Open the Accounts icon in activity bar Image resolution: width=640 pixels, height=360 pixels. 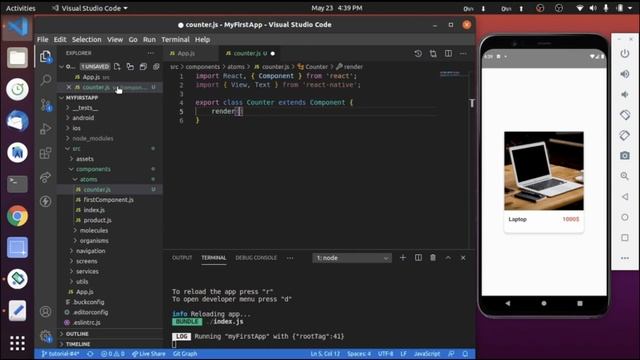coord(46,312)
